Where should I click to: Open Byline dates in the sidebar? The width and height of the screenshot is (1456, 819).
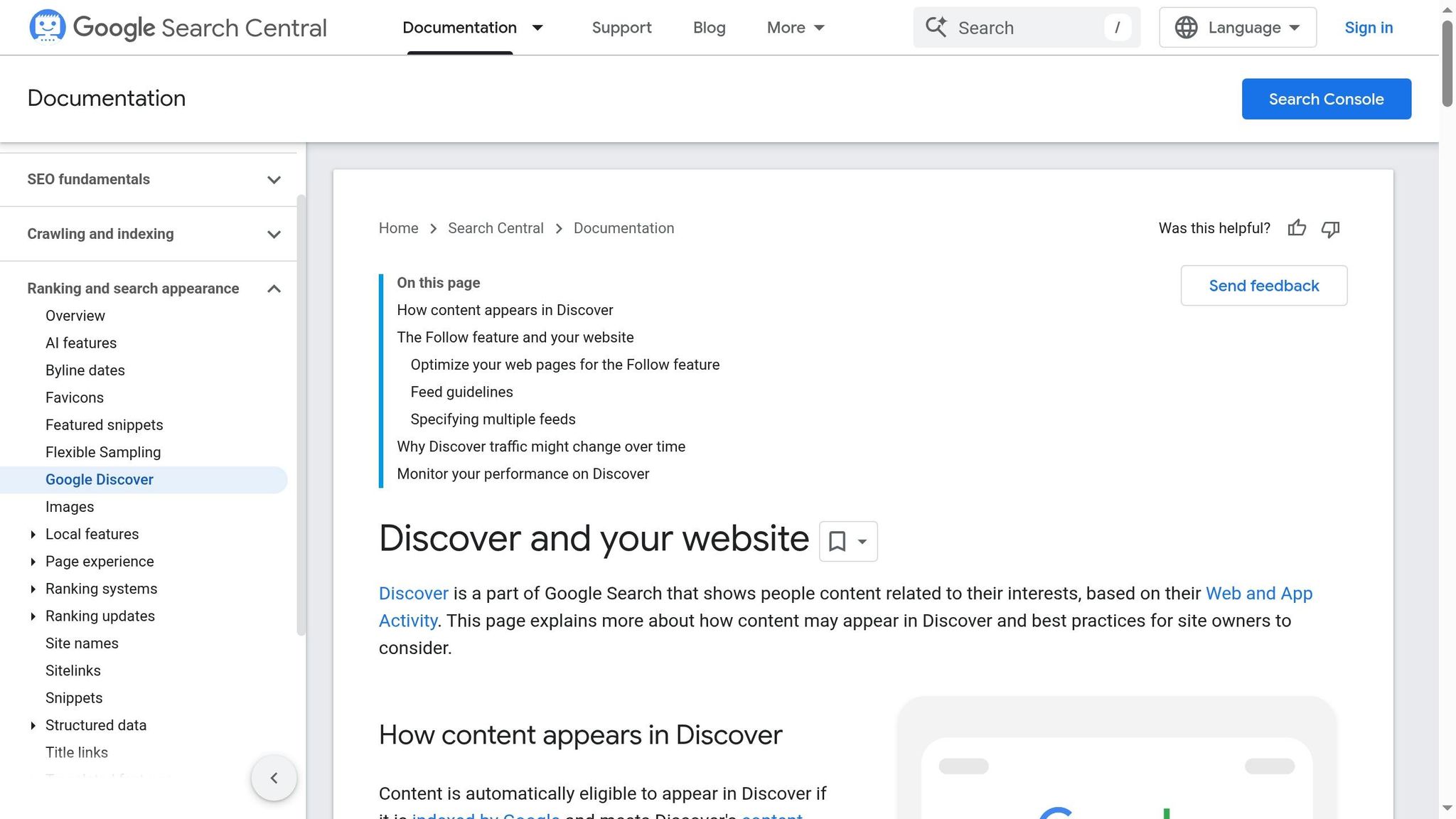(x=85, y=370)
